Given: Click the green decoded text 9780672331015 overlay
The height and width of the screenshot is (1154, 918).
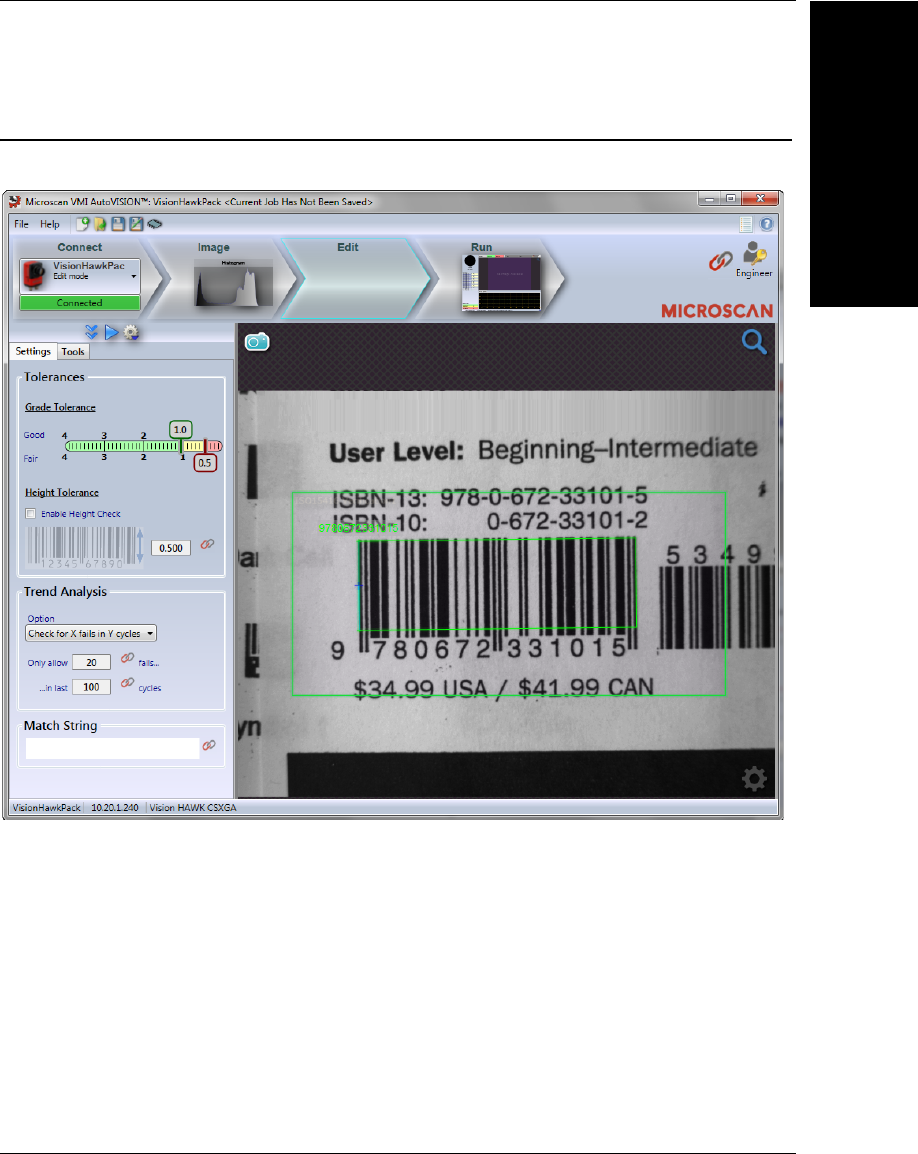Looking at the screenshot, I should click(359, 528).
